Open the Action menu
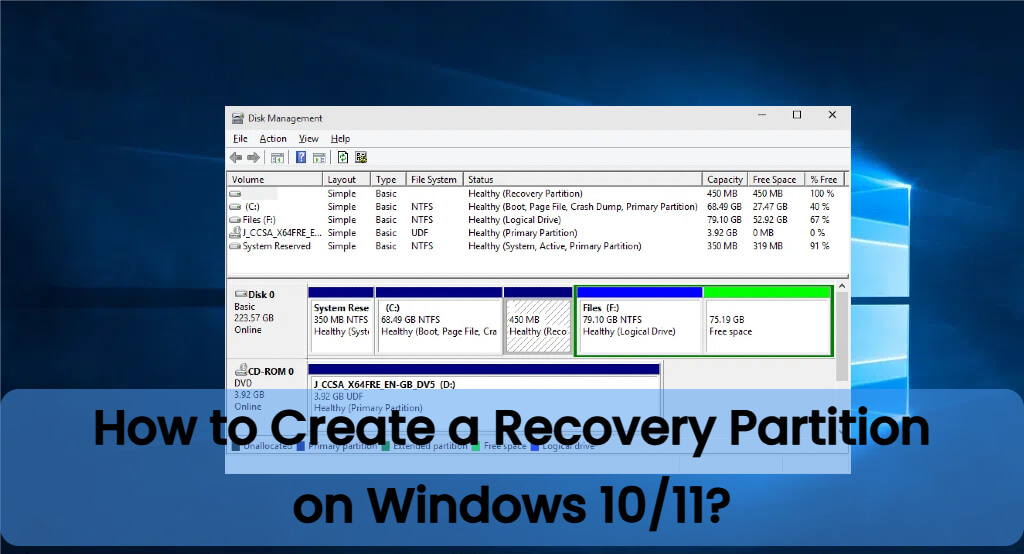 [x=273, y=138]
